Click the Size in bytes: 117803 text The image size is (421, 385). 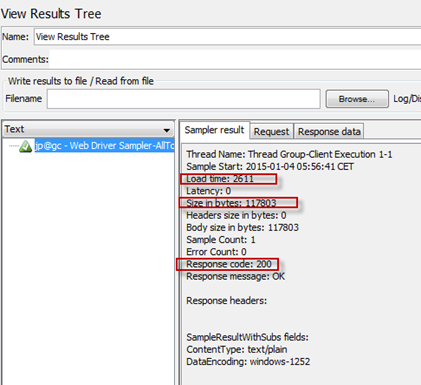231,203
